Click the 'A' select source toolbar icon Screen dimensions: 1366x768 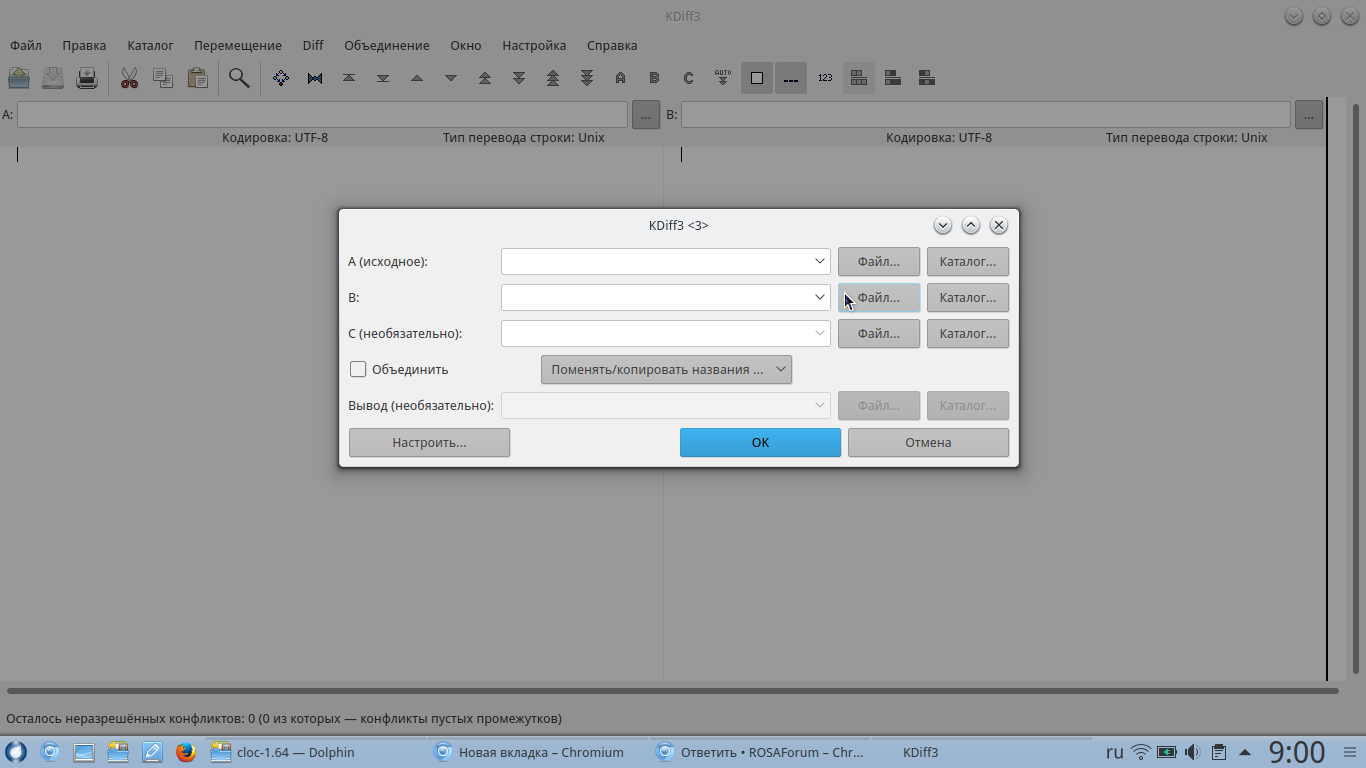point(620,78)
